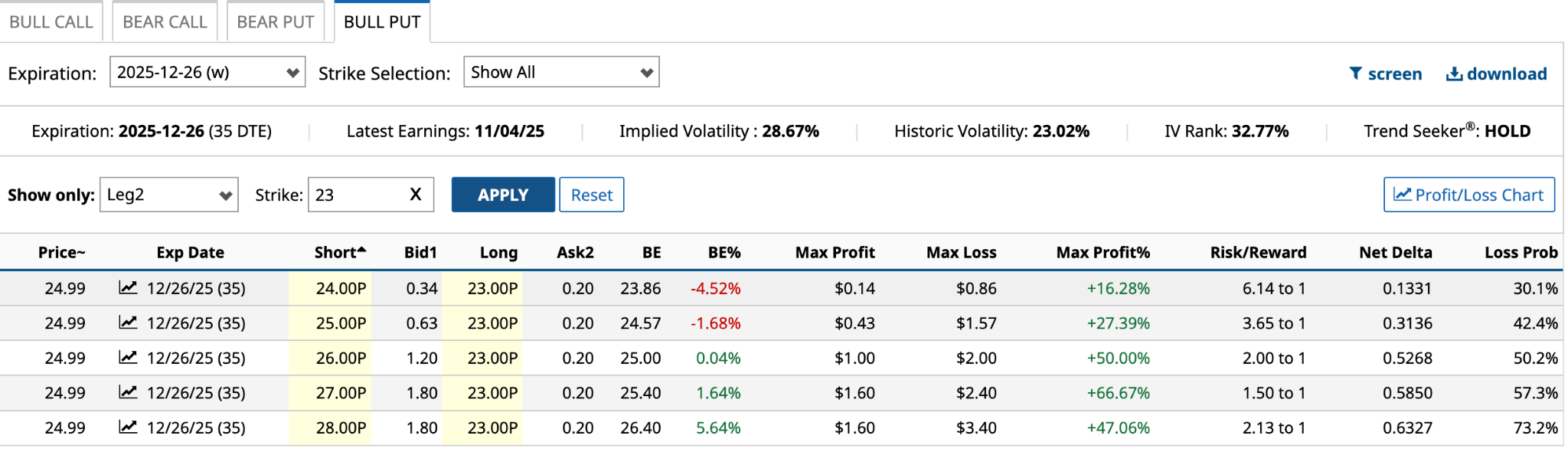Image resolution: width=1568 pixels, height=449 pixels.
Task: Click the chart icon in the 24.00P row
Action: (x=128, y=288)
